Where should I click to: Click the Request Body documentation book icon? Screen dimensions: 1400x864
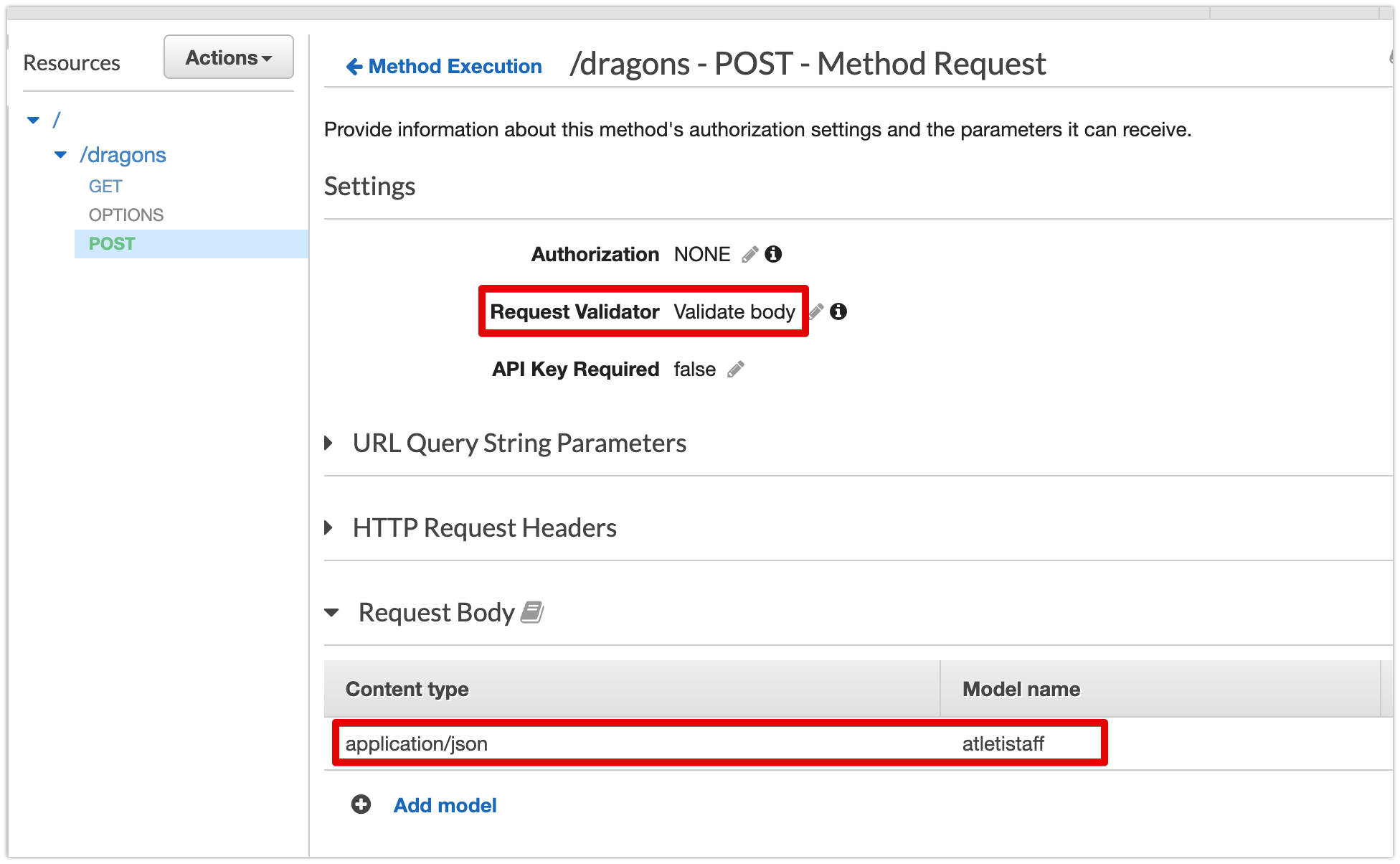tap(531, 612)
